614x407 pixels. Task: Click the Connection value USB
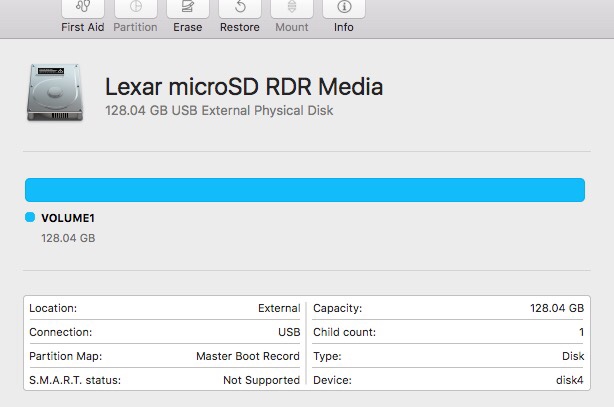[x=289, y=332]
